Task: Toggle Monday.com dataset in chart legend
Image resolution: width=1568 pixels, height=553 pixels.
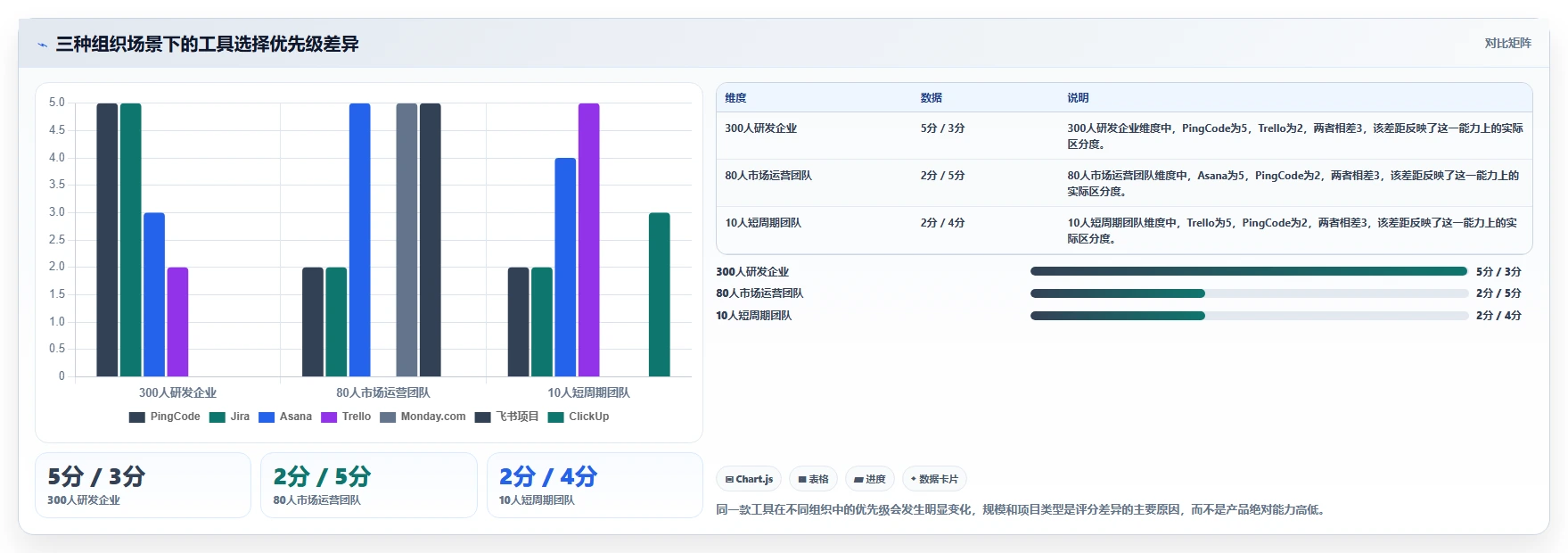Action: pyautogui.click(x=423, y=417)
